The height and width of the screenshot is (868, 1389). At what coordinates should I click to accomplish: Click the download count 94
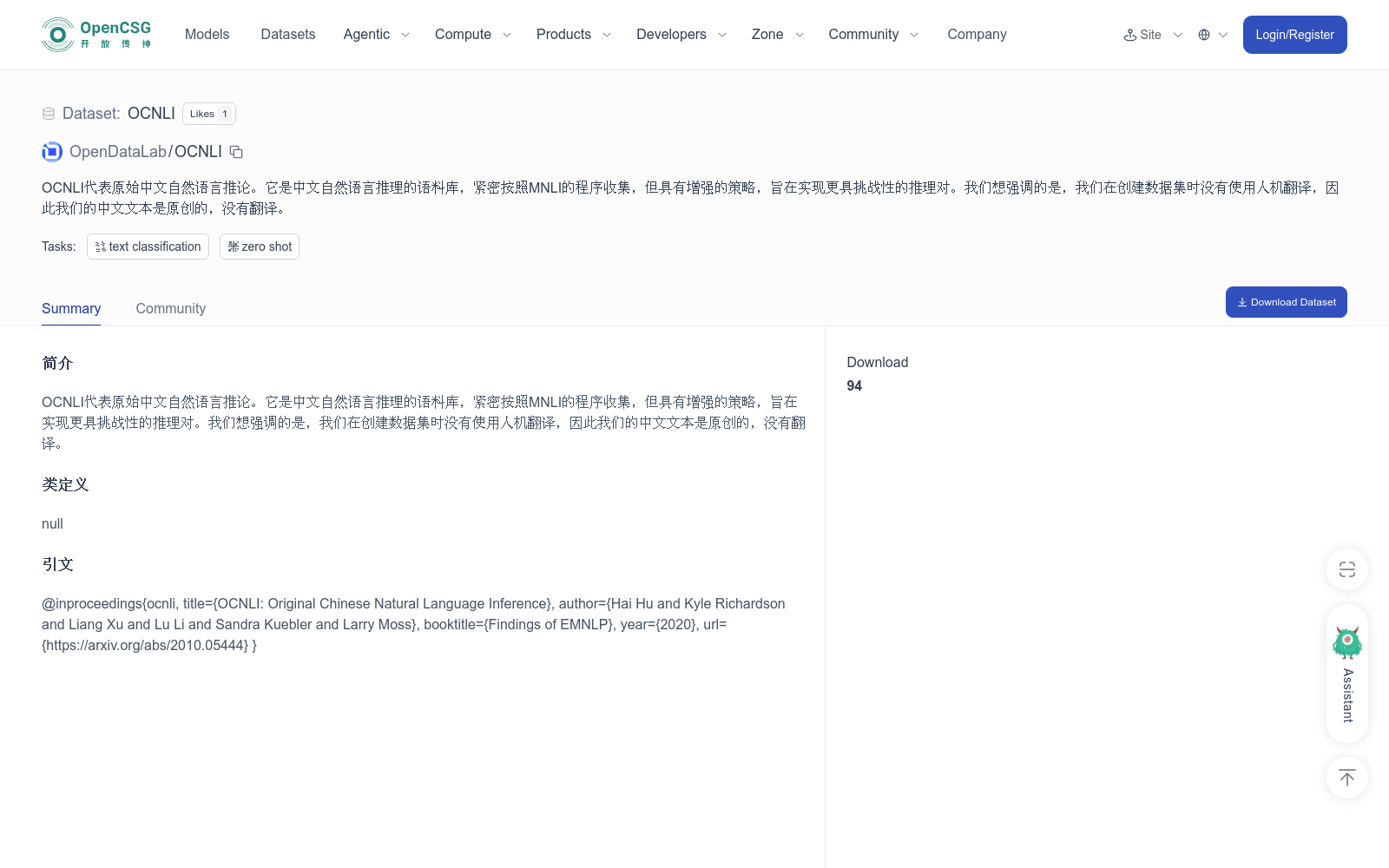click(854, 386)
